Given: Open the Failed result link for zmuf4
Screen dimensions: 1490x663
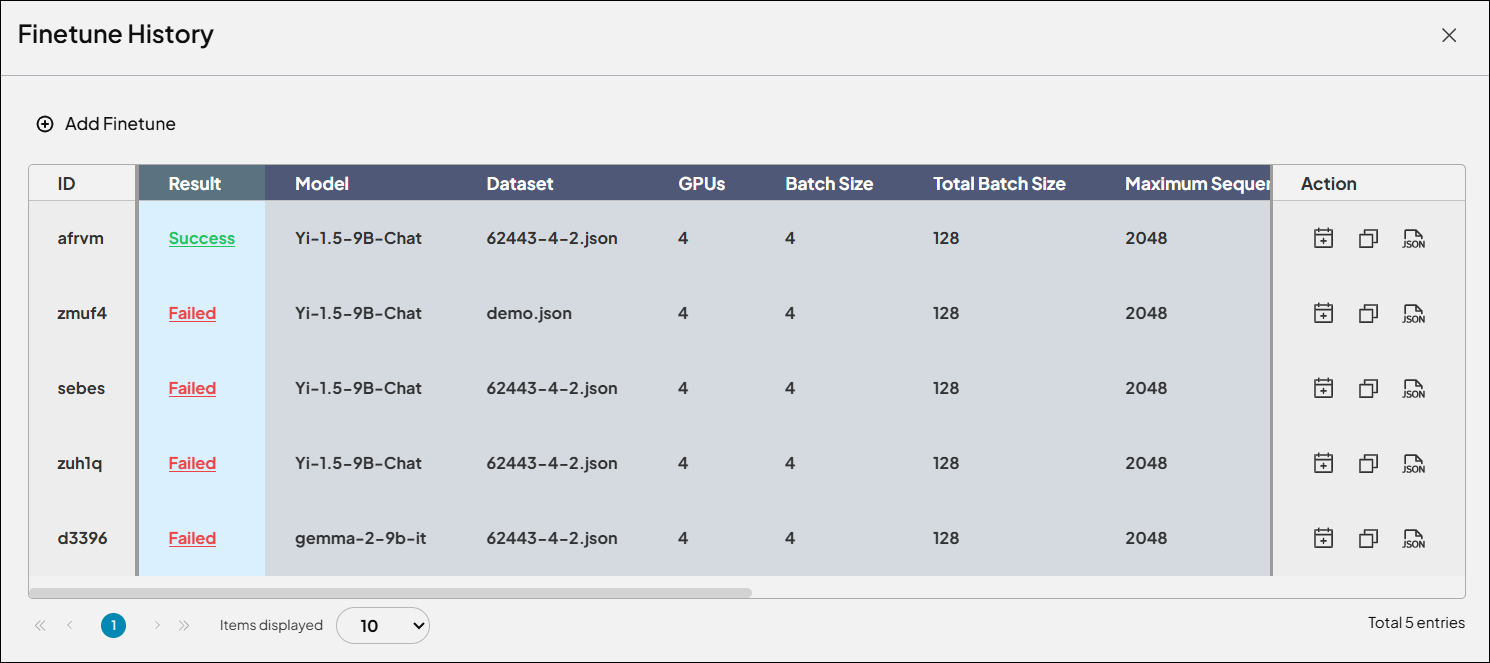Looking at the screenshot, I should 192,313.
